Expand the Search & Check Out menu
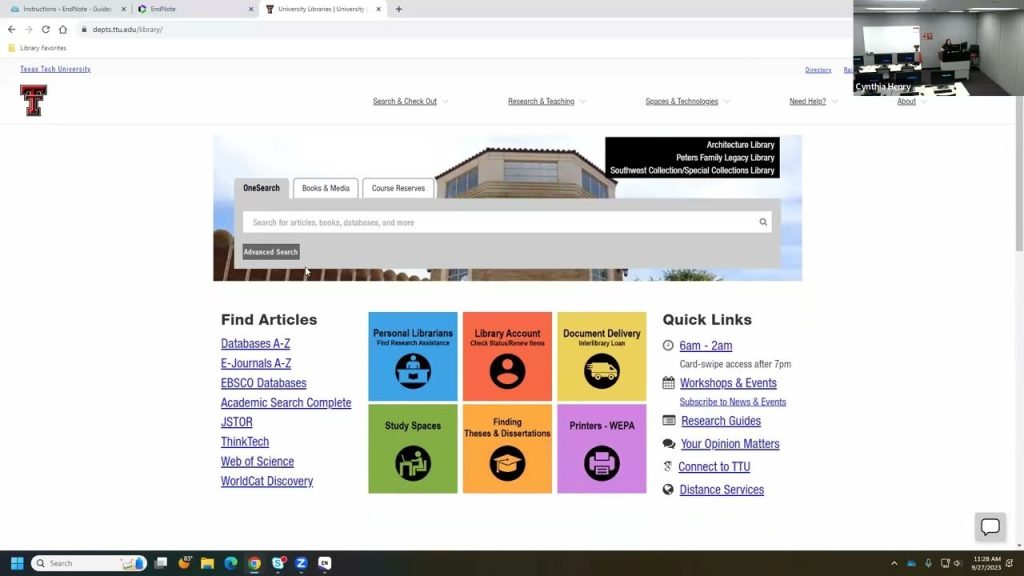Image resolution: width=1024 pixels, height=576 pixels. click(410, 101)
